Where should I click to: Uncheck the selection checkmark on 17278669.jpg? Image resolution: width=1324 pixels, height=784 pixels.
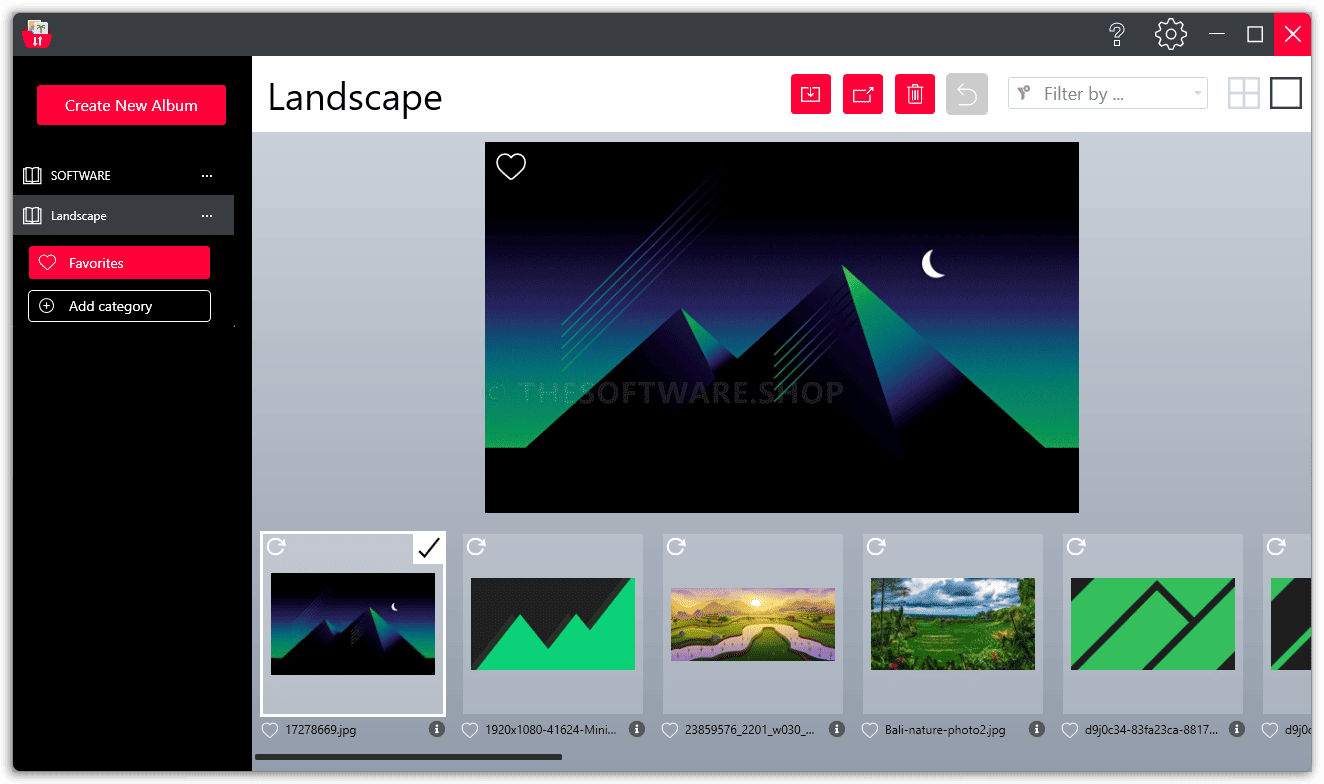(x=428, y=548)
